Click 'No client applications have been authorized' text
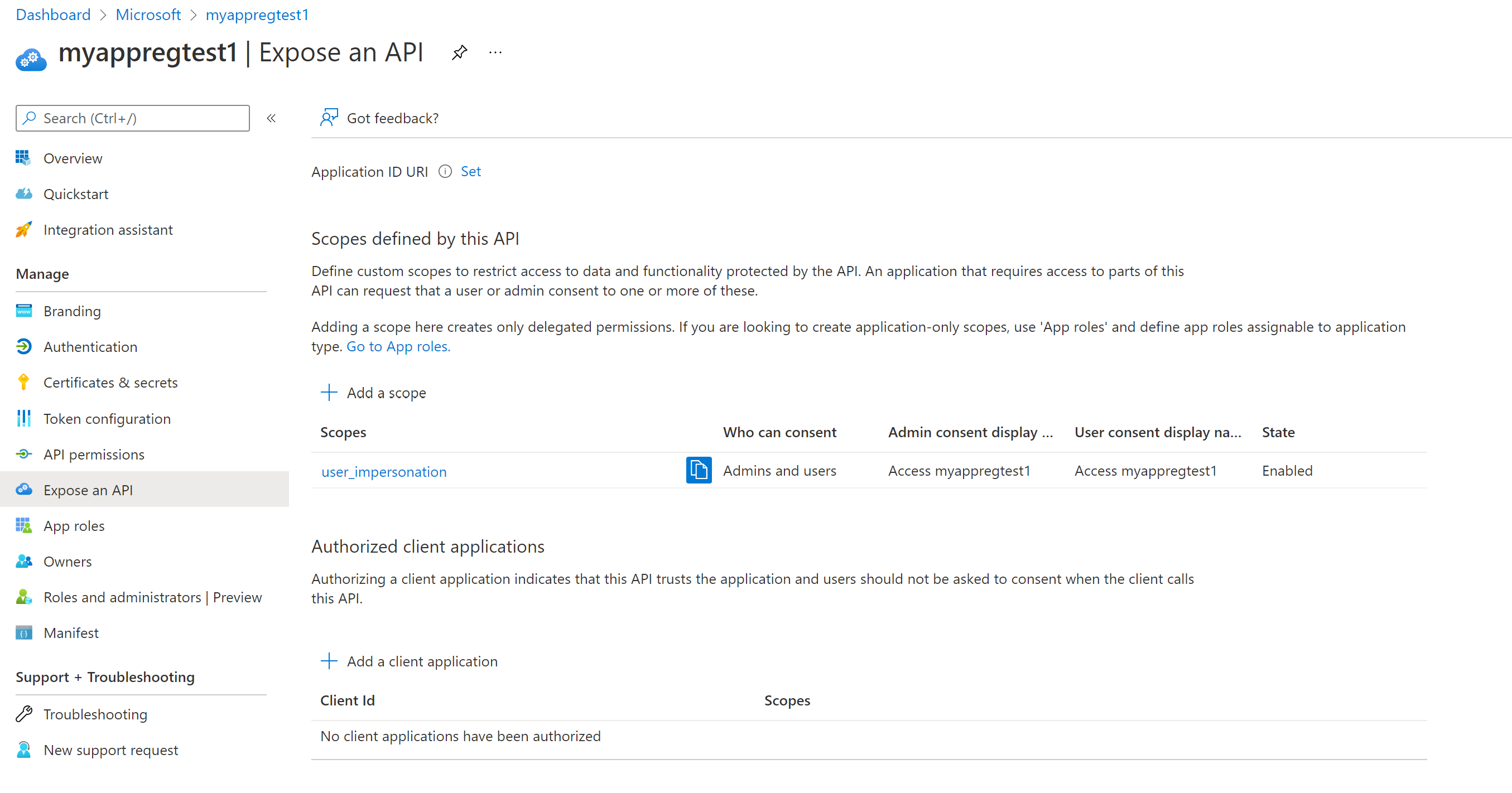The width and height of the screenshot is (1512, 793). click(x=460, y=736)
